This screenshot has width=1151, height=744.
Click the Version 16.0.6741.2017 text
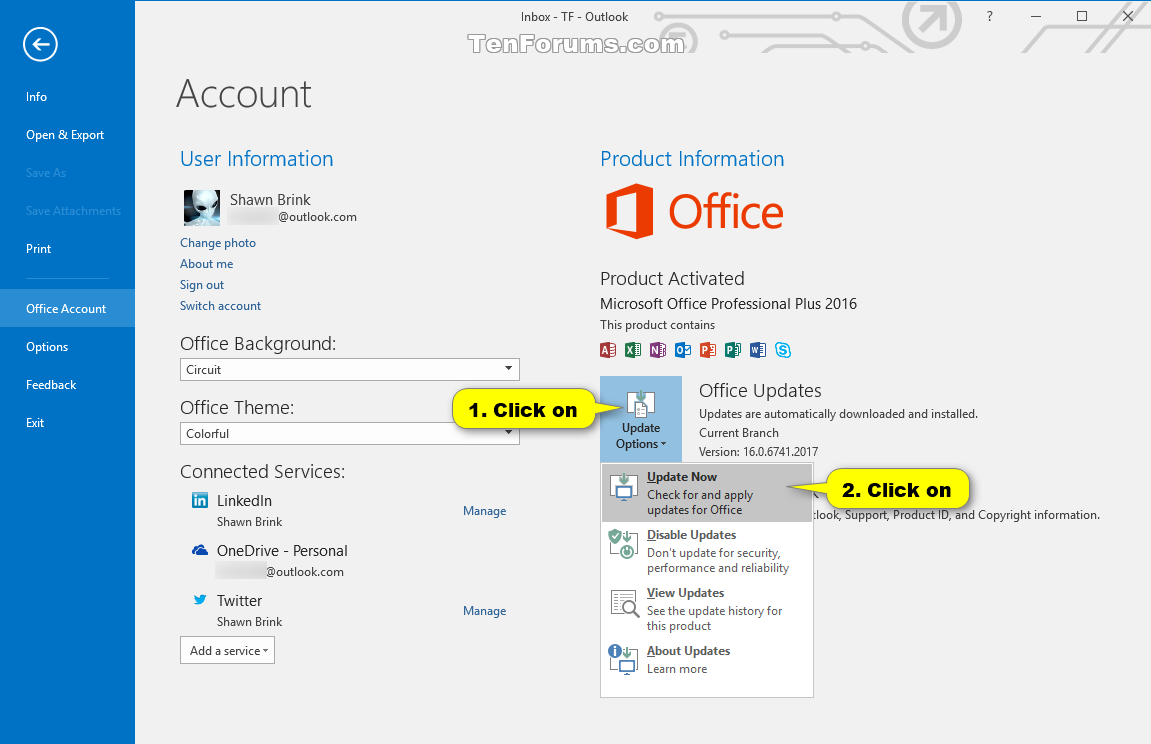pyautogui.click(x=758, y=452)
